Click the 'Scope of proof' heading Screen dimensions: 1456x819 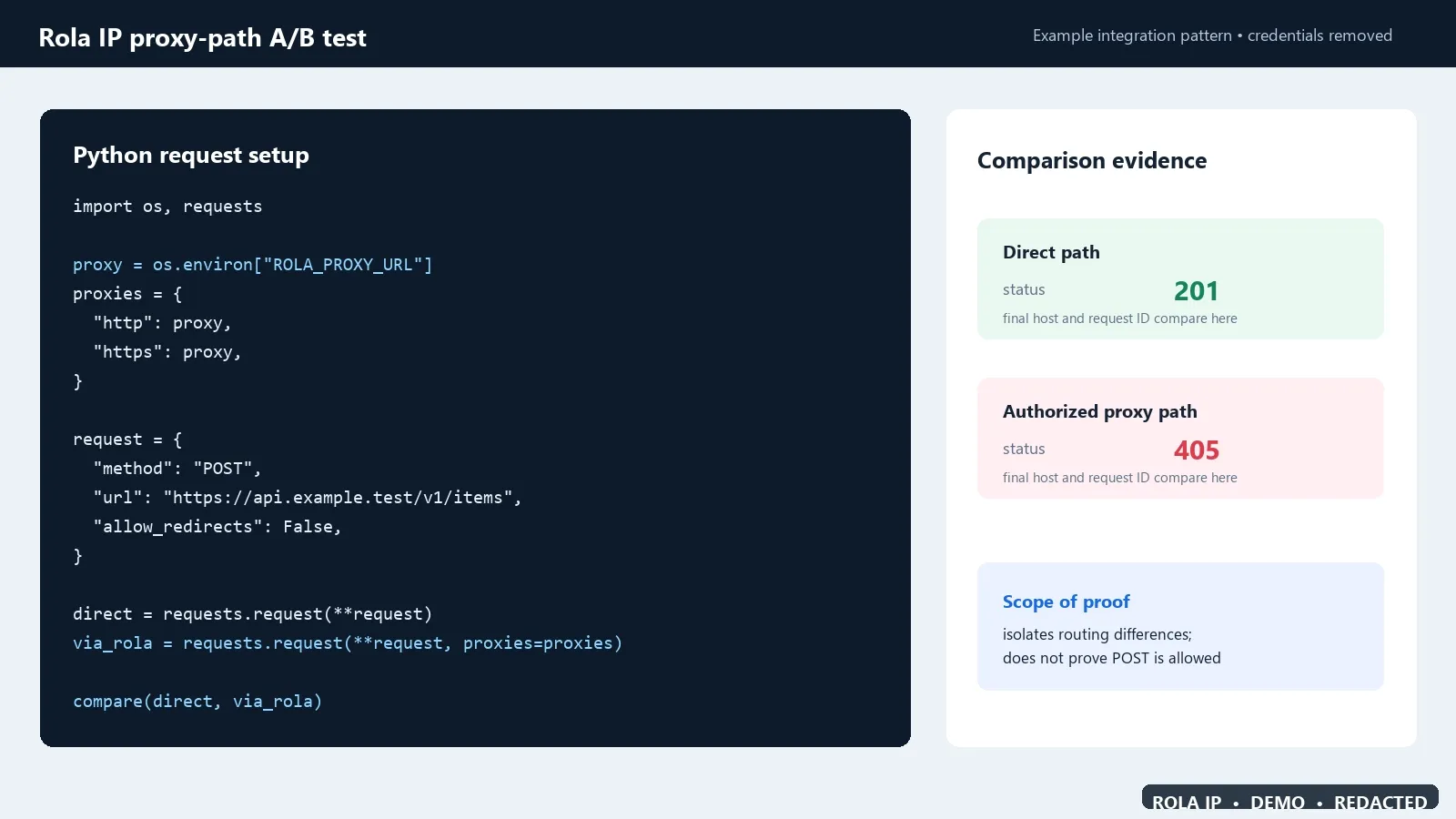tap(1067, 602)
